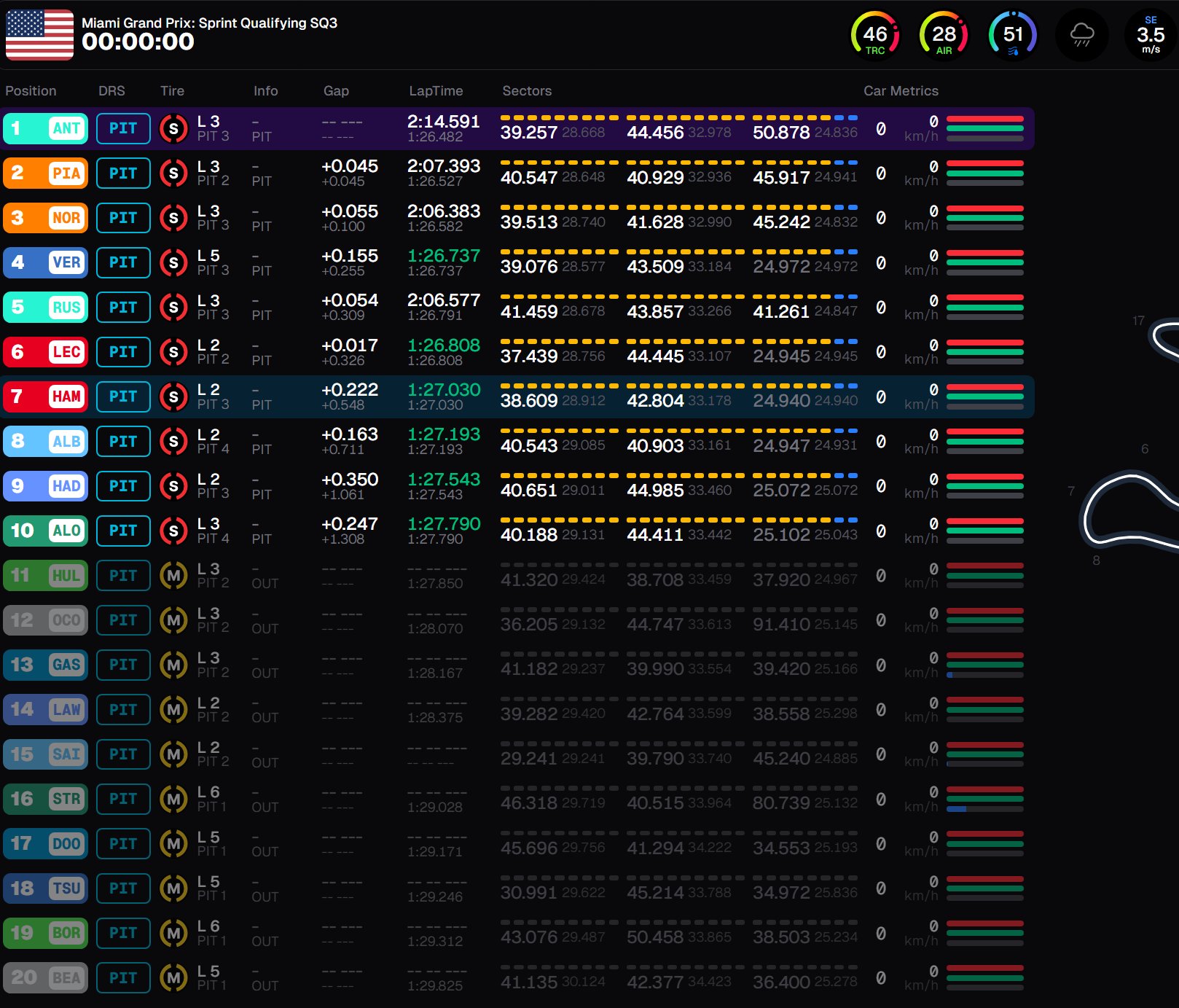Viewport: 1179px width, 1008px height.
Task: Click the PIT status box for ALO
Action: tap(123, 531)
